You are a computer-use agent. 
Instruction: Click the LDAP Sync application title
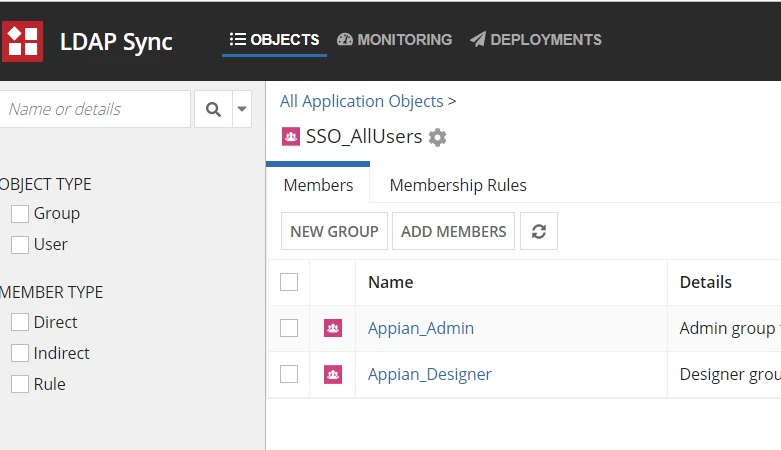116,42
